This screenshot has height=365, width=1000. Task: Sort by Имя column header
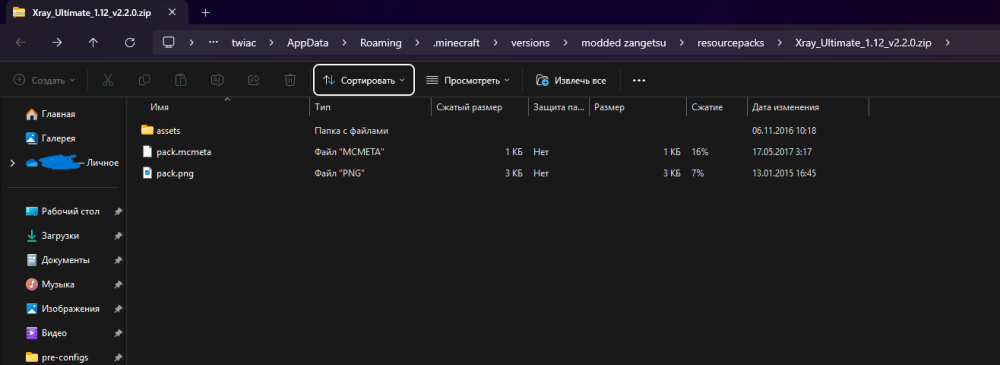point(159,107)
